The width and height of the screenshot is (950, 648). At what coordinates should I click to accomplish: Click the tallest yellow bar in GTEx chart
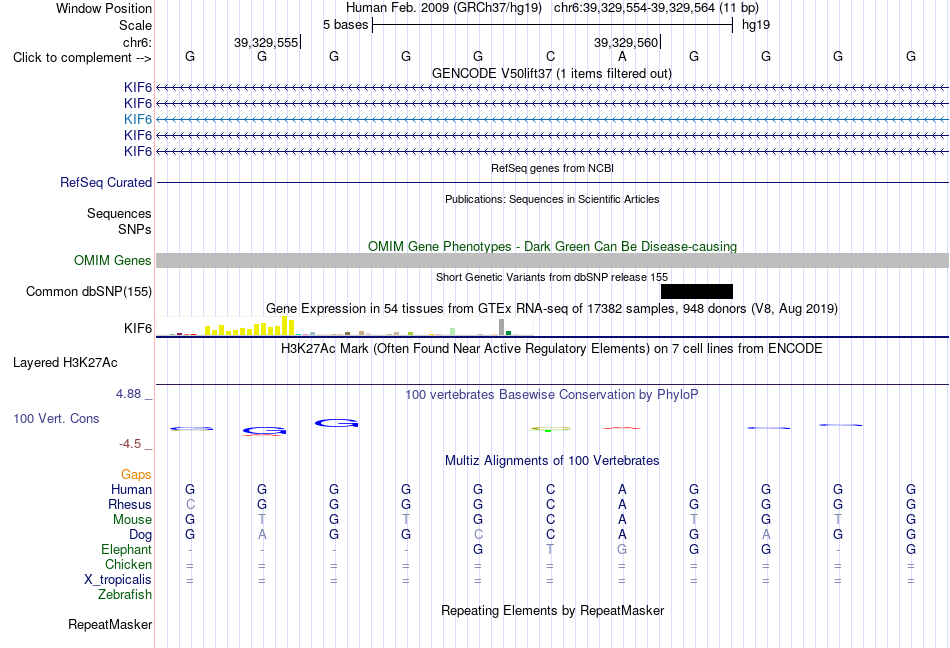[284, 326]
